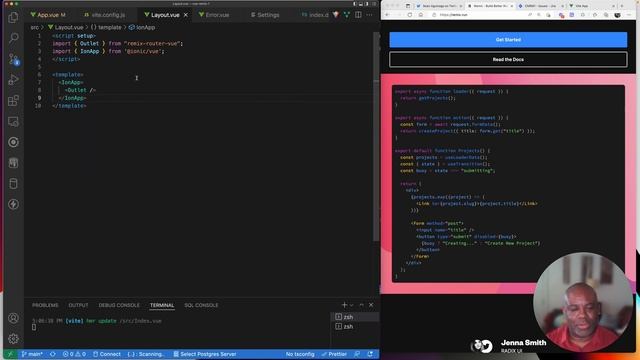Screen dimensions: 640x360
Task: Open the PROBLEMS panel tab
Action: click(45, 305)
